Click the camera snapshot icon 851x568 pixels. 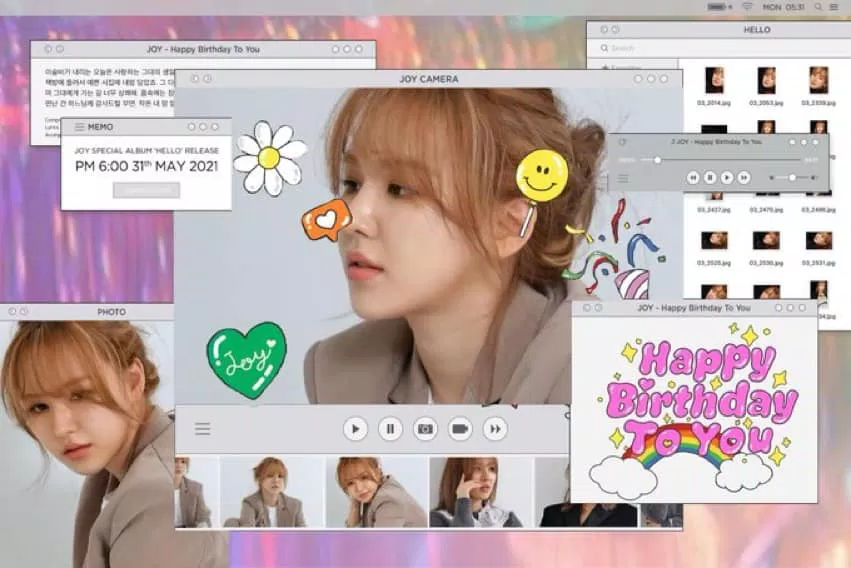click(425, 429)
